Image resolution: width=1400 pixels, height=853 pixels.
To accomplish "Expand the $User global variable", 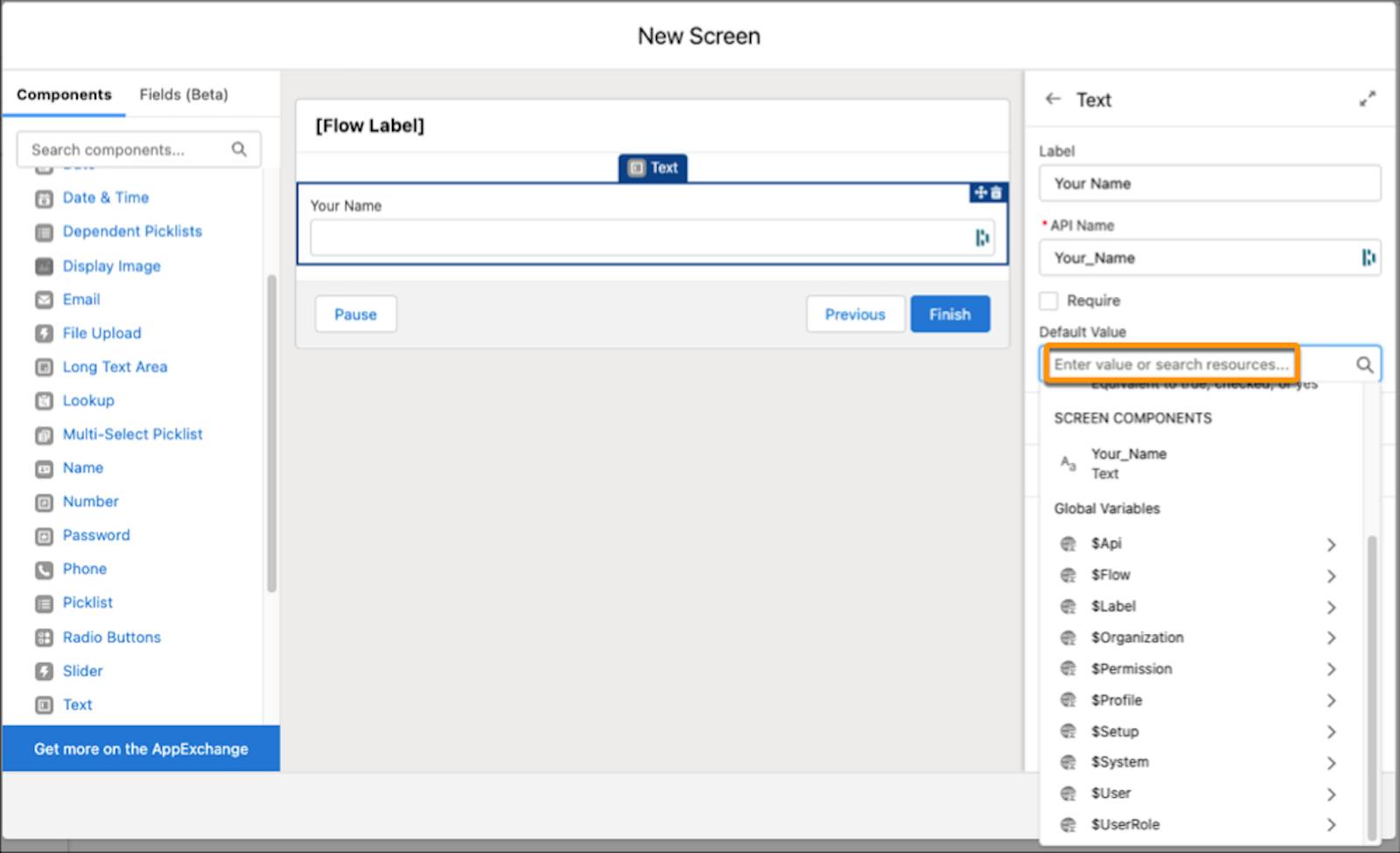I will (1332, 794).
